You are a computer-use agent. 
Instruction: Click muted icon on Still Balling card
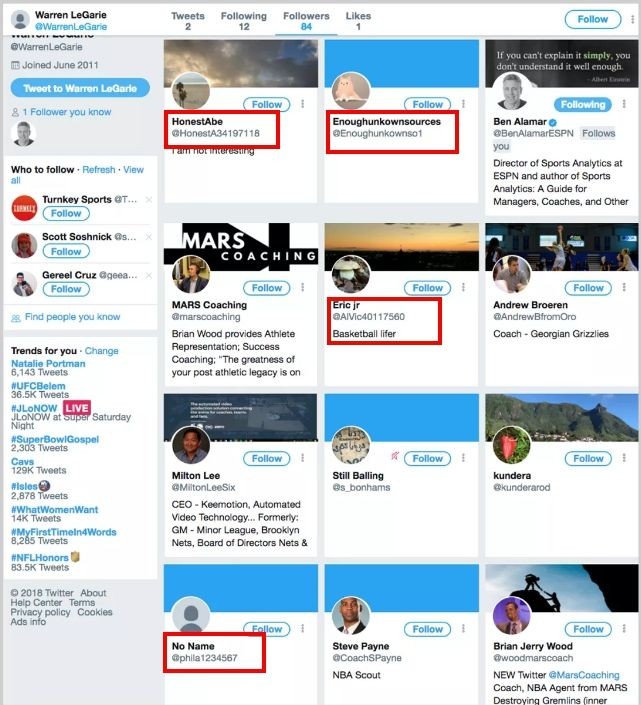point(395,457)
